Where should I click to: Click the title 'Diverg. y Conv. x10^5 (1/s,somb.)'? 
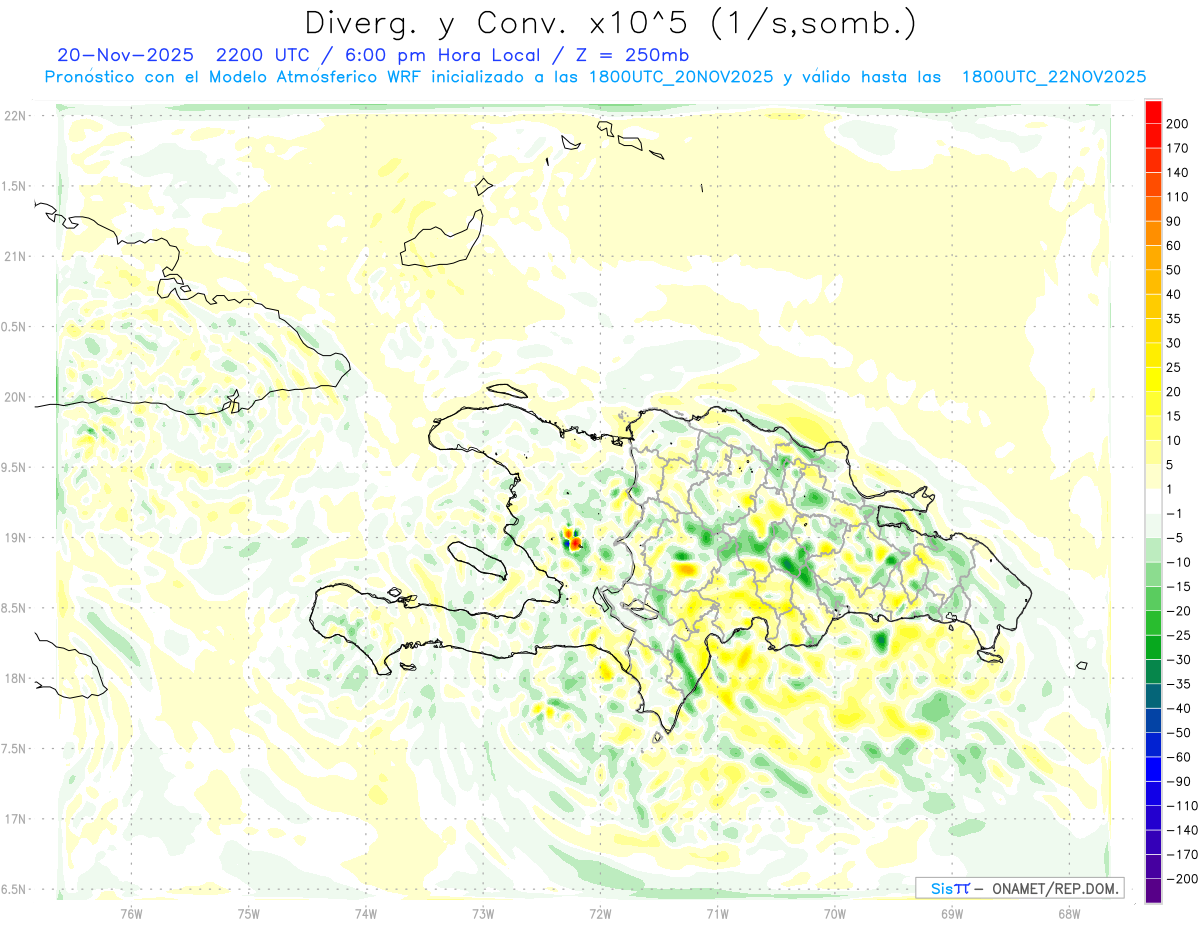coord(611,24)
